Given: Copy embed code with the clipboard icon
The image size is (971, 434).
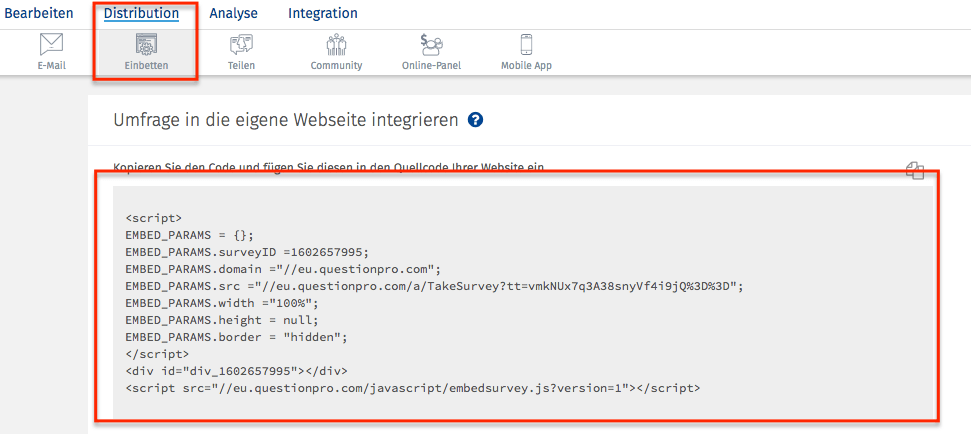Looking at the screenshot, I should tap(915, 171).
